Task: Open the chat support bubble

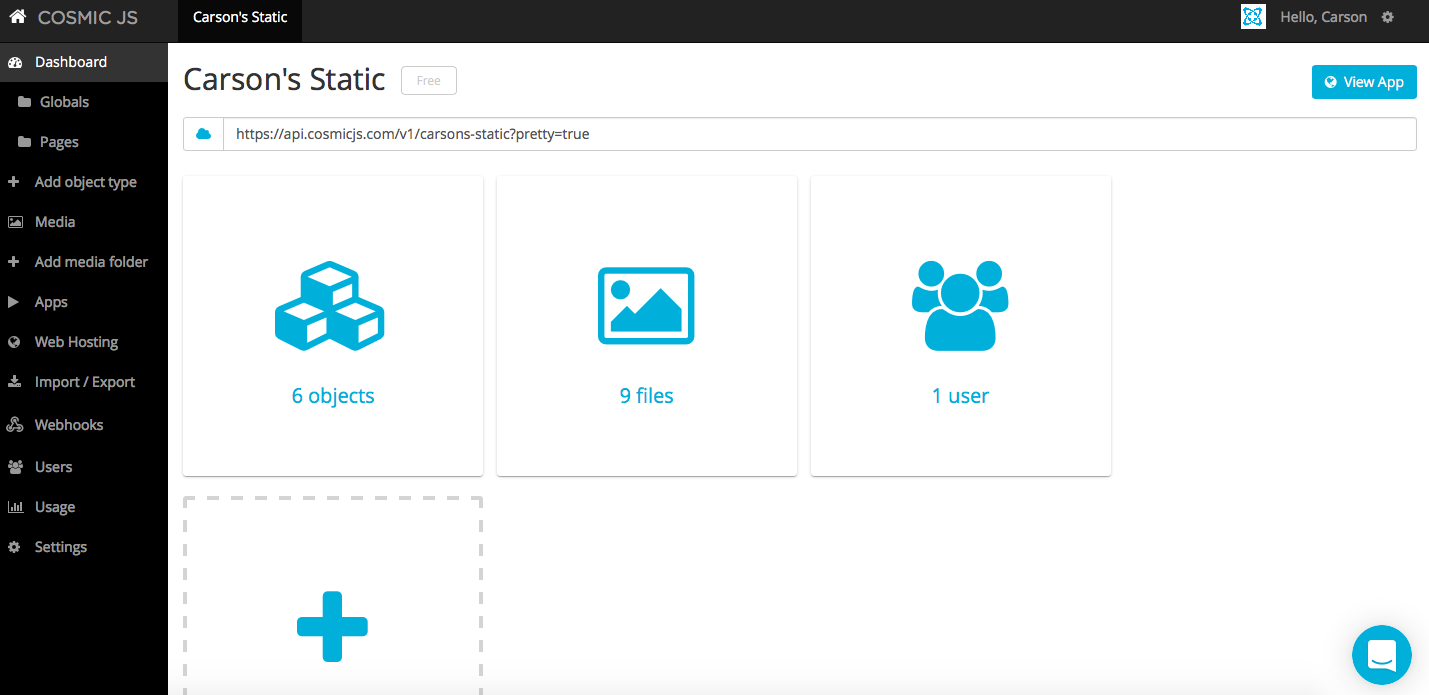Action: [1382, 656]
